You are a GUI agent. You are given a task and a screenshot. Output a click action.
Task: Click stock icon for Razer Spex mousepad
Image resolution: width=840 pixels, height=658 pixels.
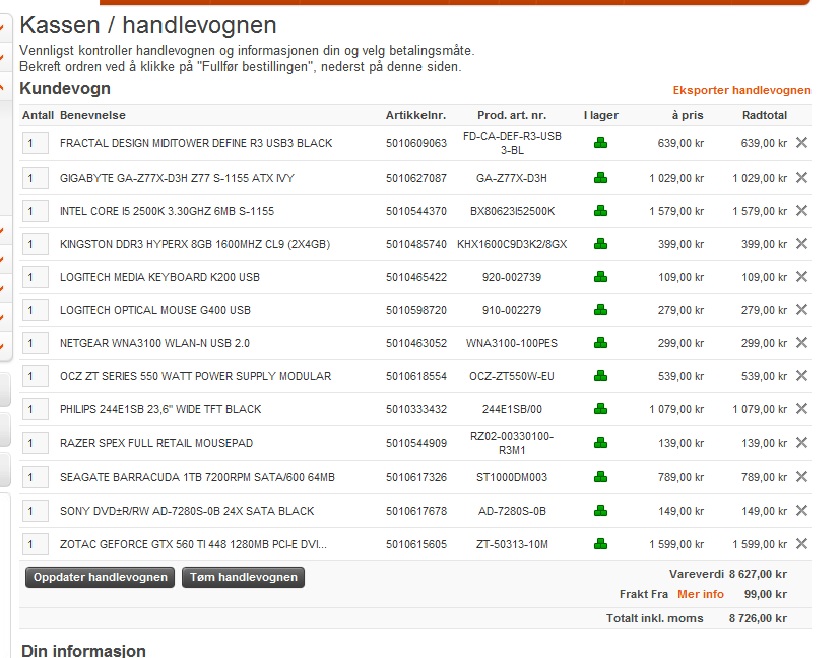pos(601,443)
